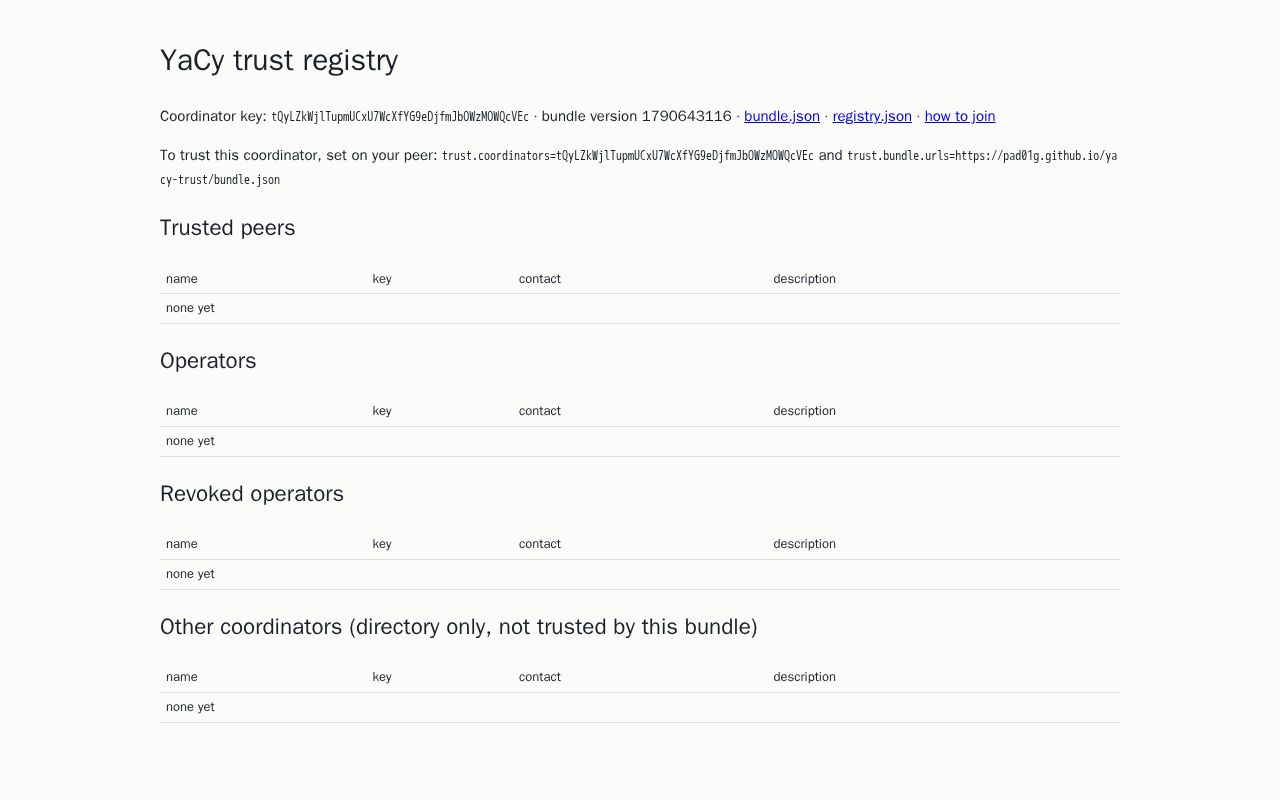Click 'none yet' row in Other coordinators table
This screenshot has width=1280, height=800.
(x=640, y=707)
